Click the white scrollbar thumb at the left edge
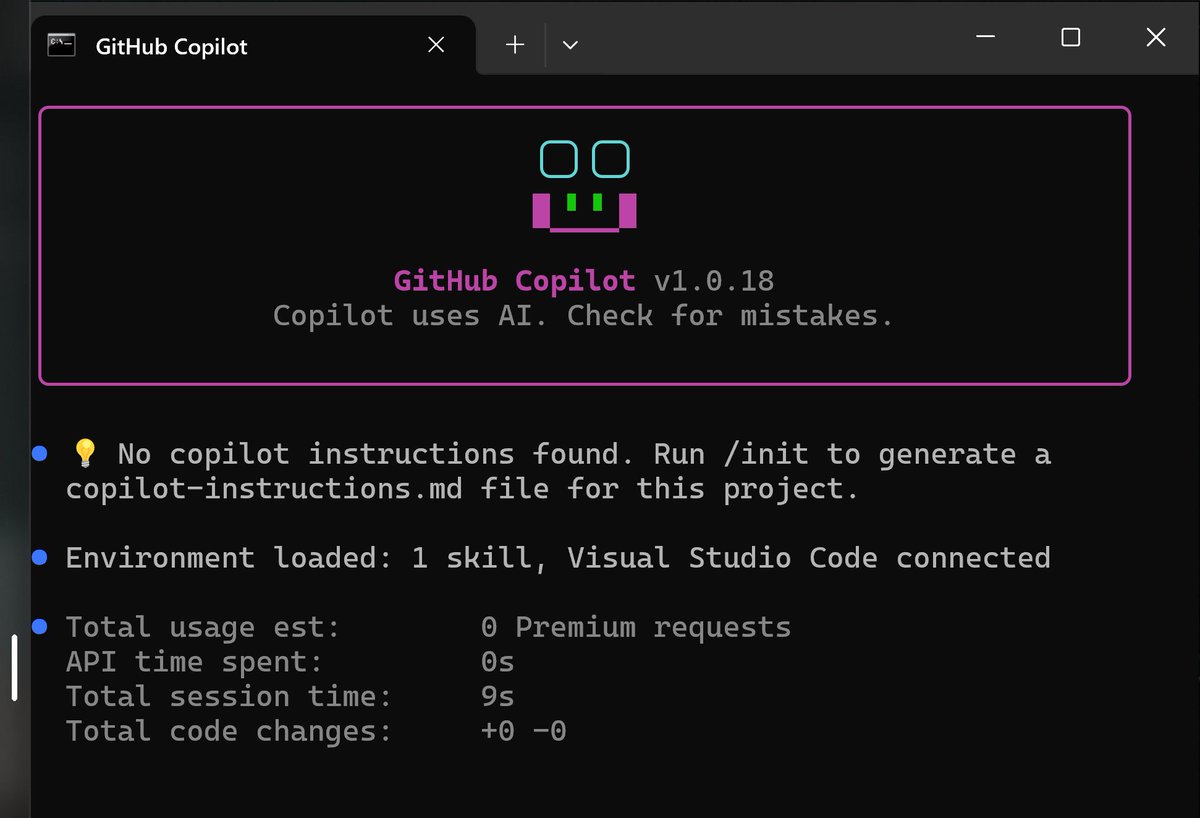 tap(14, 668)
